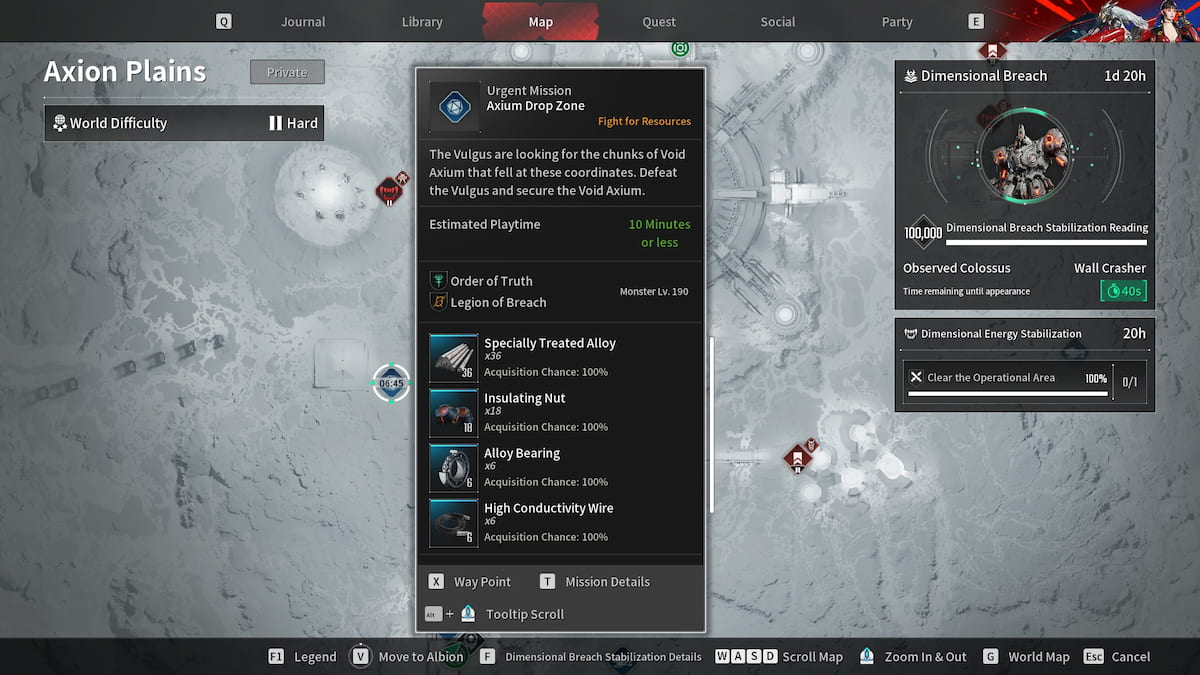Click the red Vulgus outpost marker near dome

392,189
